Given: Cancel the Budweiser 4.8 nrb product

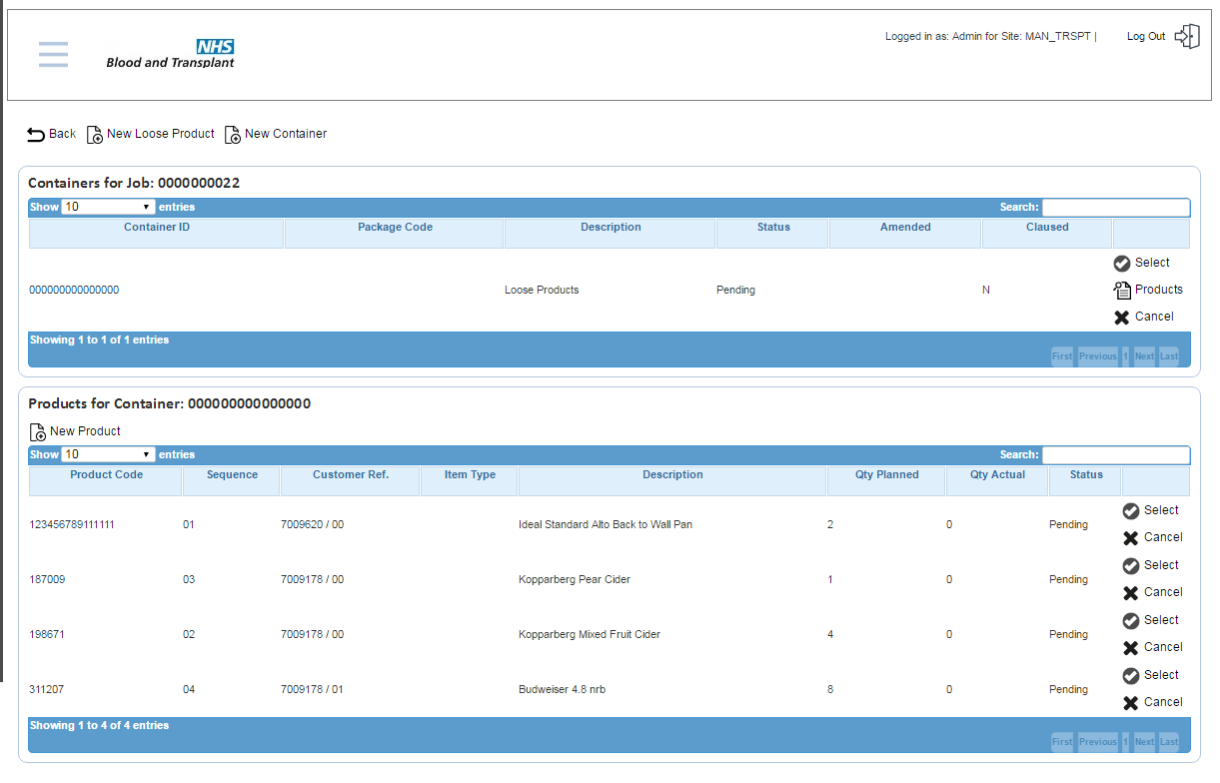Looking at the screenshot, I should (1131, 702).
